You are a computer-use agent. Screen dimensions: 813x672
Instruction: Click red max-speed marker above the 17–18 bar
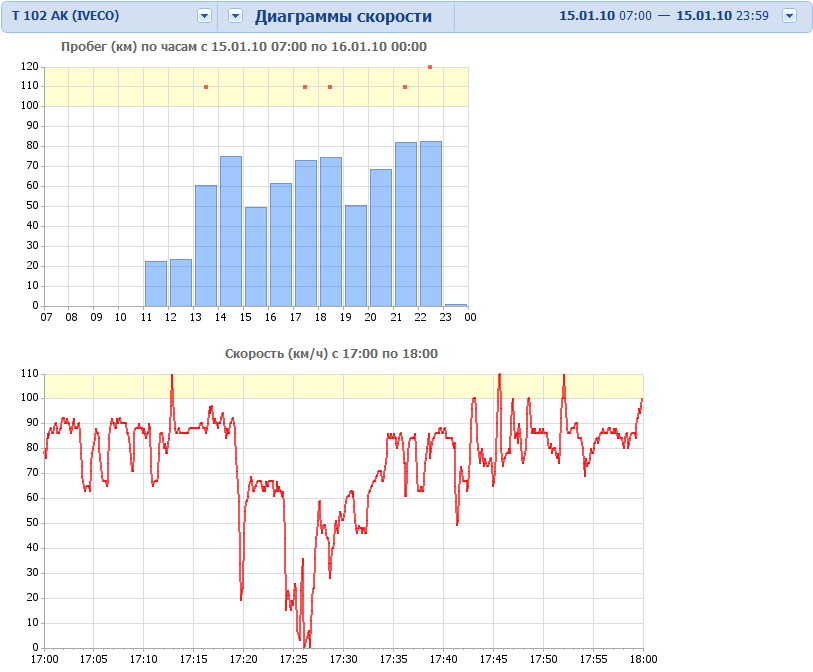(305, 87)
